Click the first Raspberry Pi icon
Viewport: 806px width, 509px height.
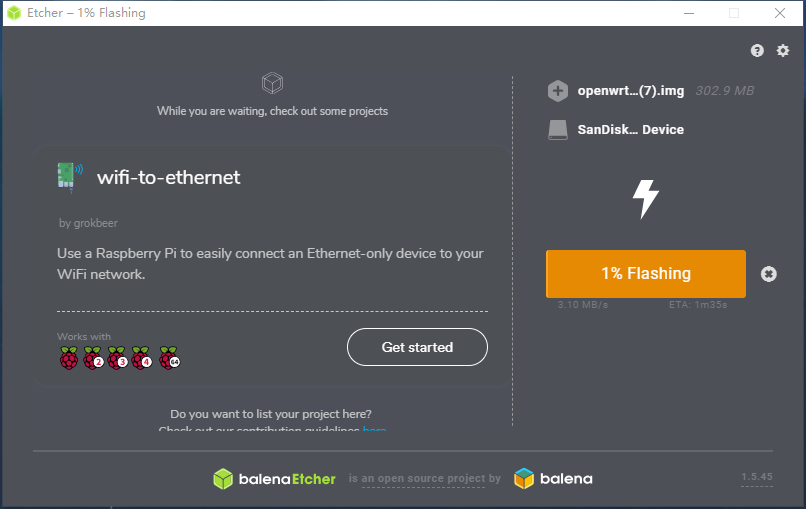pos(69,359)
